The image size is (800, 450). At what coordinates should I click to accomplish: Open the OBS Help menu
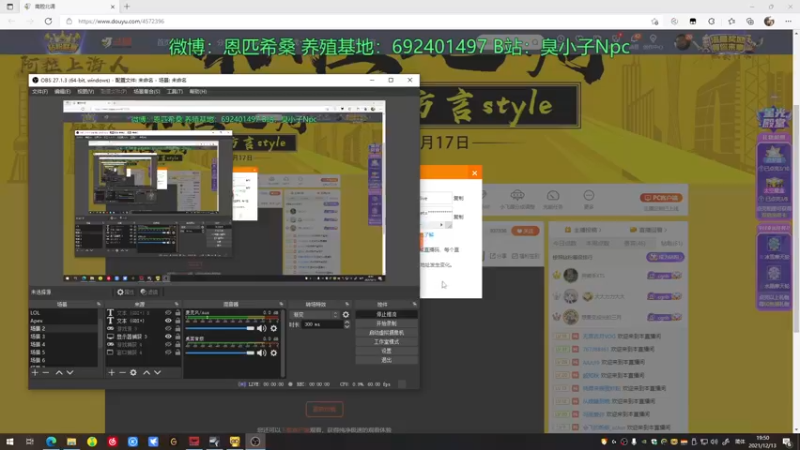(198, 91)
